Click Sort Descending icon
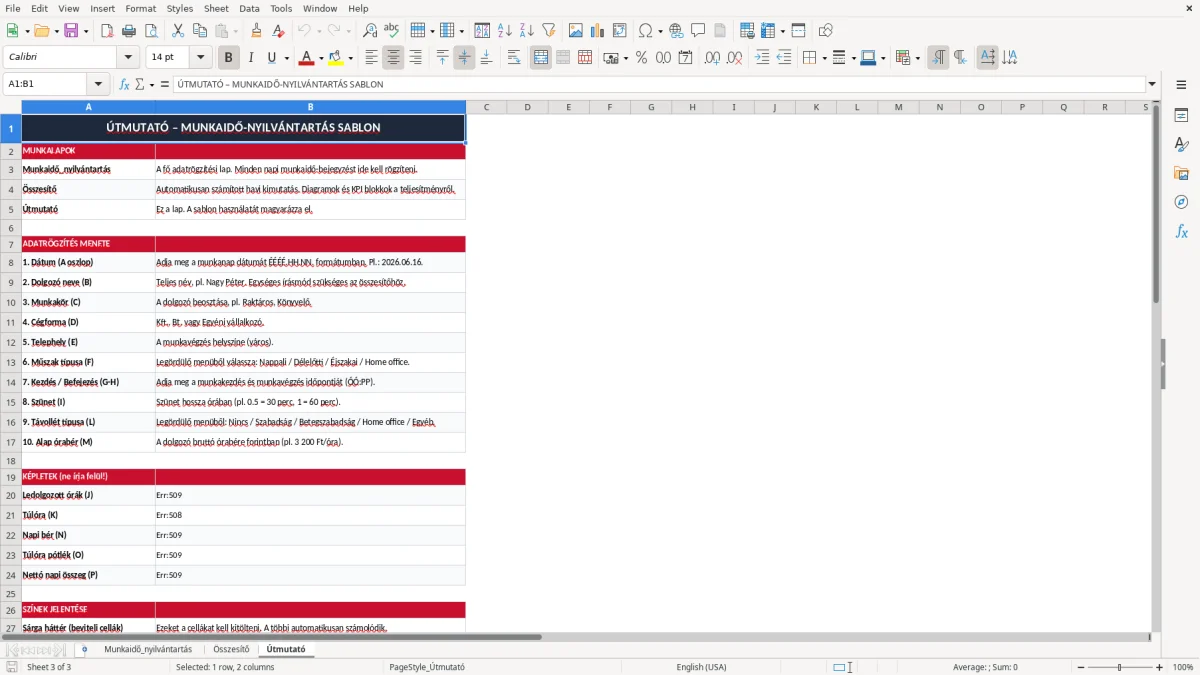This screenshot has height=675, width=1200. coord(527,31)
